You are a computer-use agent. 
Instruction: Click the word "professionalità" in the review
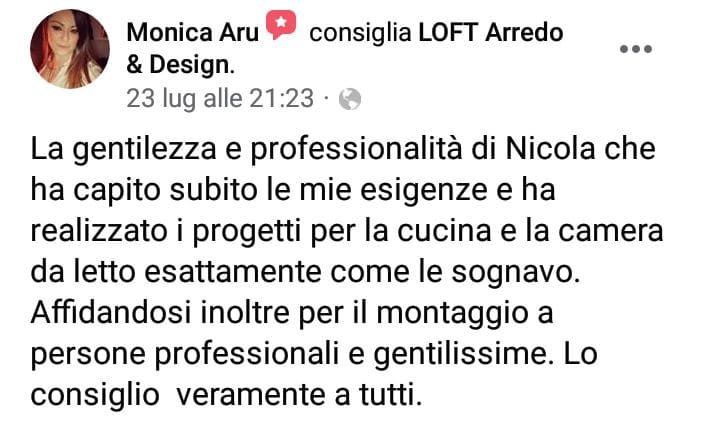[356, 150]
